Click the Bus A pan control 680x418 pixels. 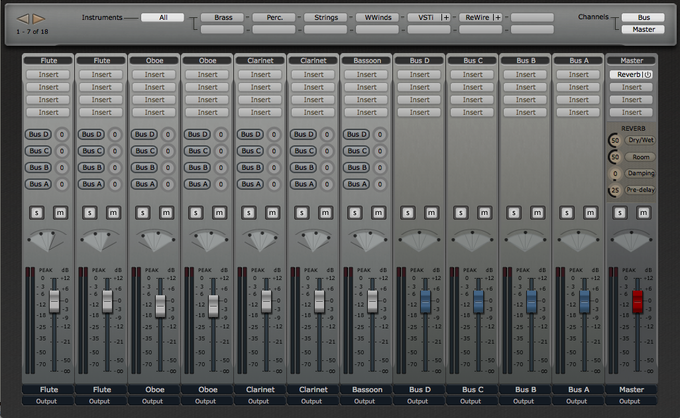[x=578, y=240]
